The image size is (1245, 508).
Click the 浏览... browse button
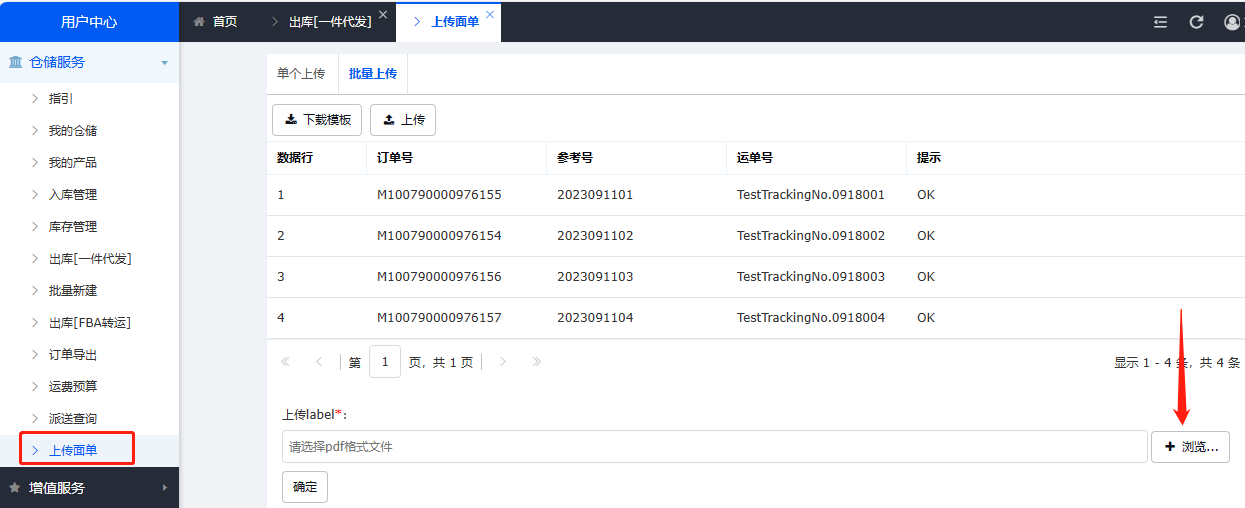(1190, 447)
